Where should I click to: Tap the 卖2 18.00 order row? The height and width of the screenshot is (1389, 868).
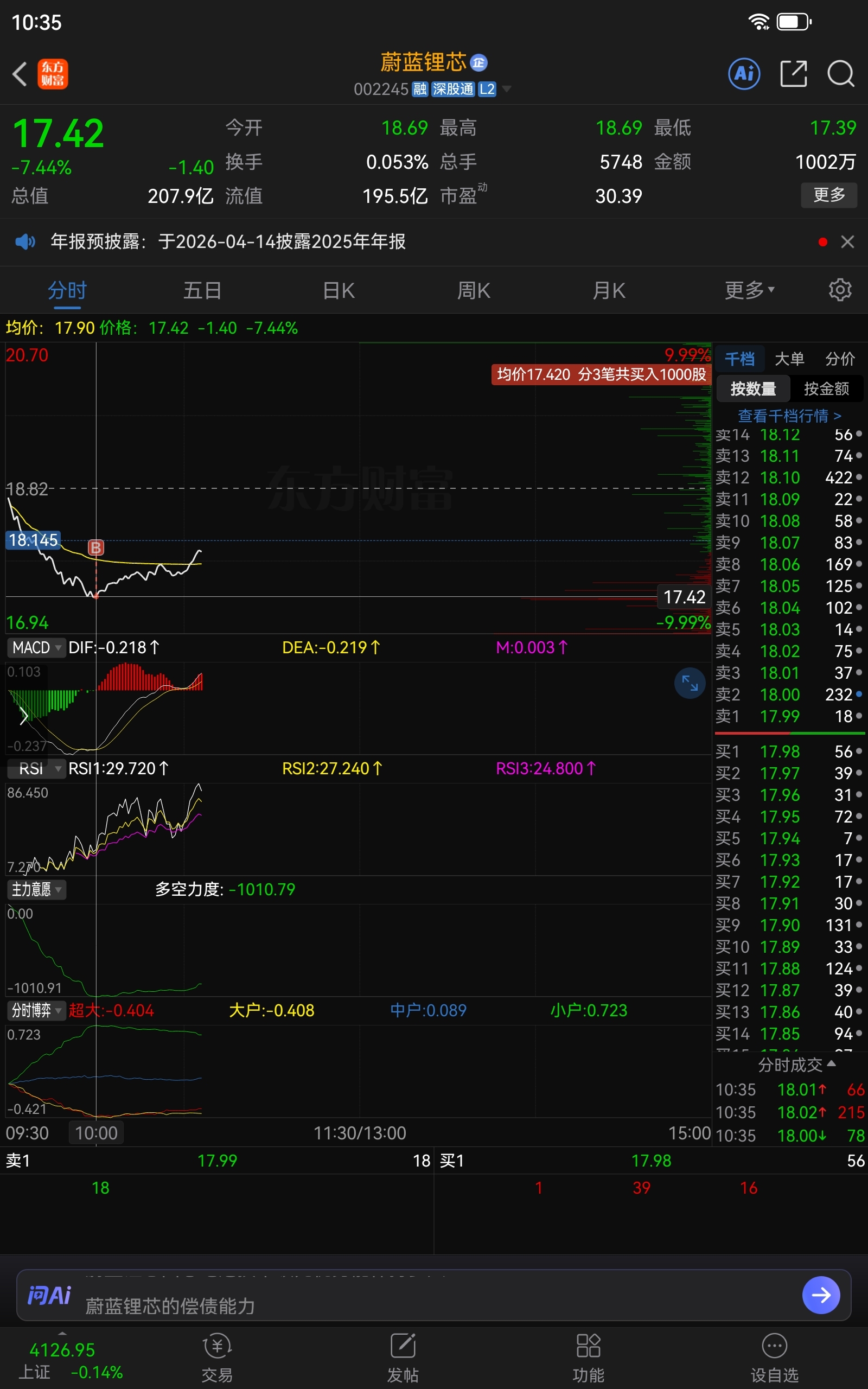tap(789, 694)
